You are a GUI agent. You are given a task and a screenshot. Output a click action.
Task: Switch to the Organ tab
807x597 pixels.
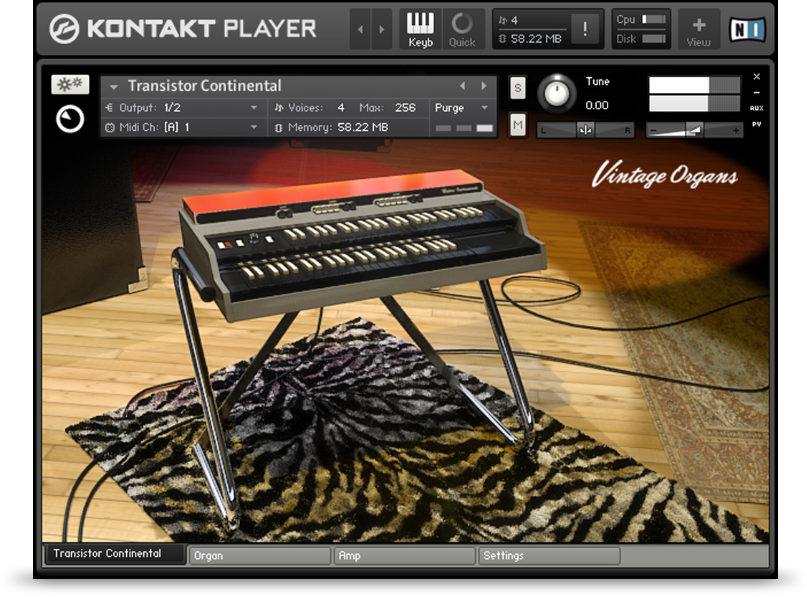tap(260, 556)
